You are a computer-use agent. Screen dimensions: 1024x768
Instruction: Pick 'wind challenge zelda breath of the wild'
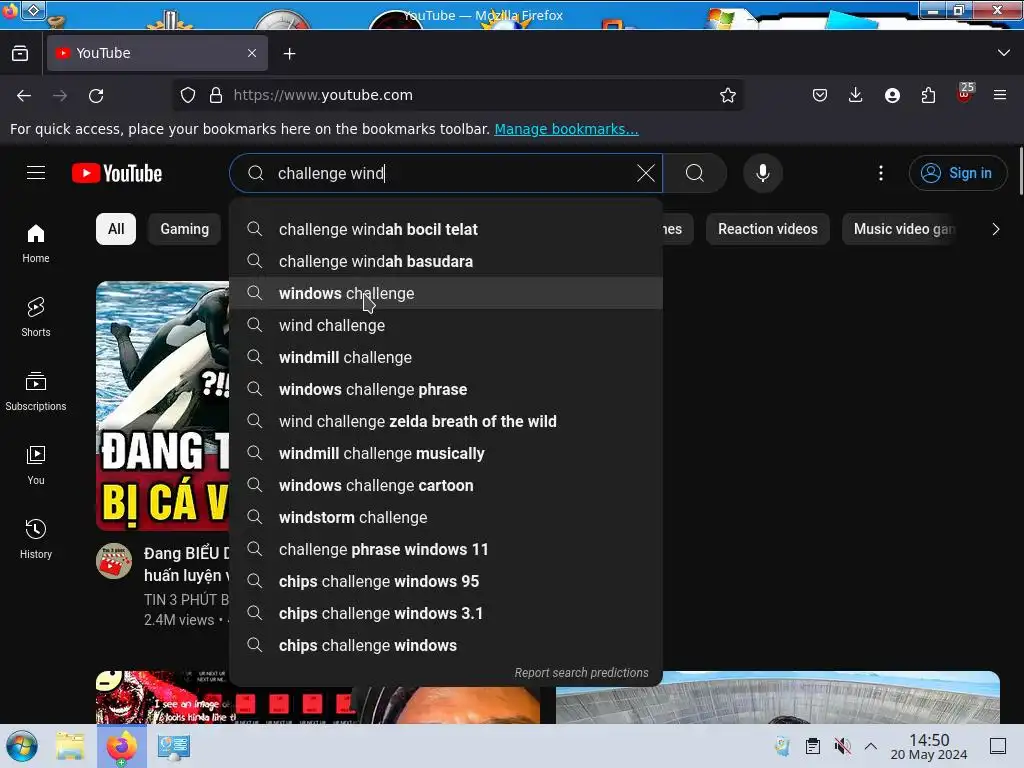coord(446,421)
